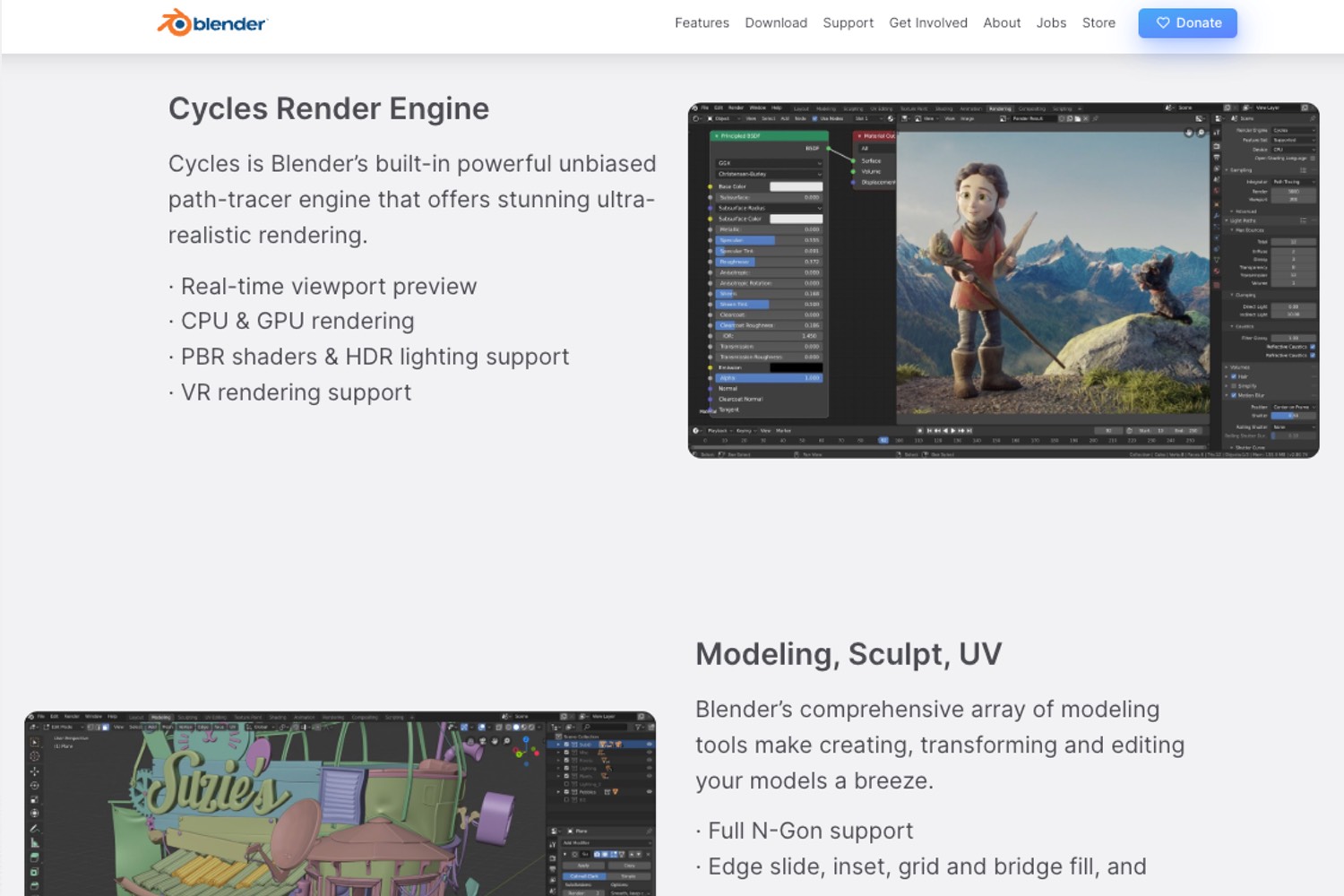Click "CPU & GPU rendering" bullet text

[297, 321]
